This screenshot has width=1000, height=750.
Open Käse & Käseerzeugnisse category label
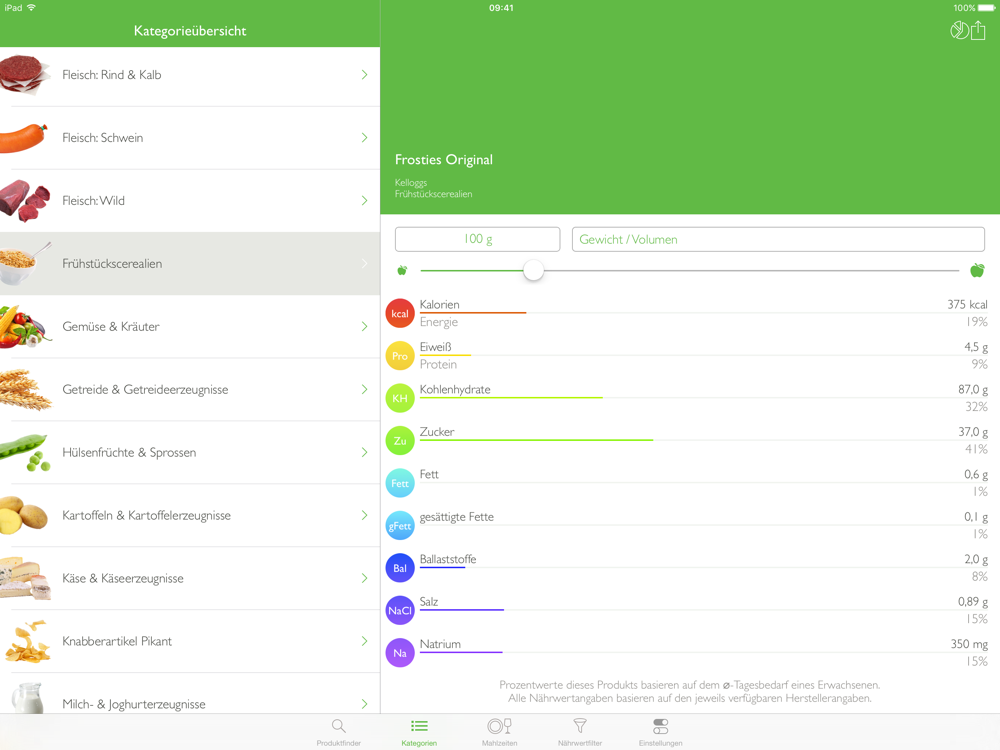(123, 578)
